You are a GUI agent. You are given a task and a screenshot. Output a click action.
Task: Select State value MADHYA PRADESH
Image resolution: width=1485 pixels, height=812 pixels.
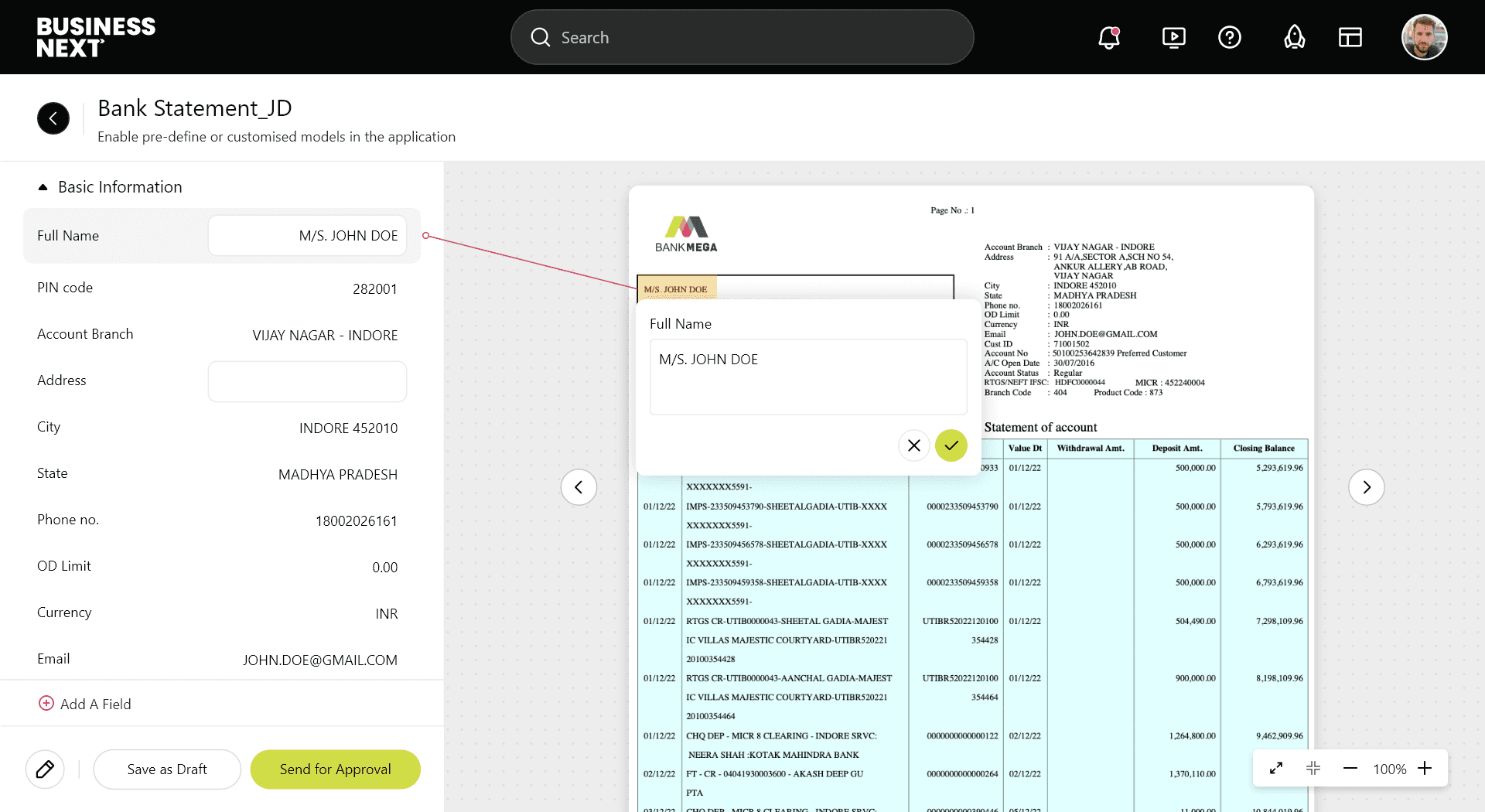pos(338,475)
